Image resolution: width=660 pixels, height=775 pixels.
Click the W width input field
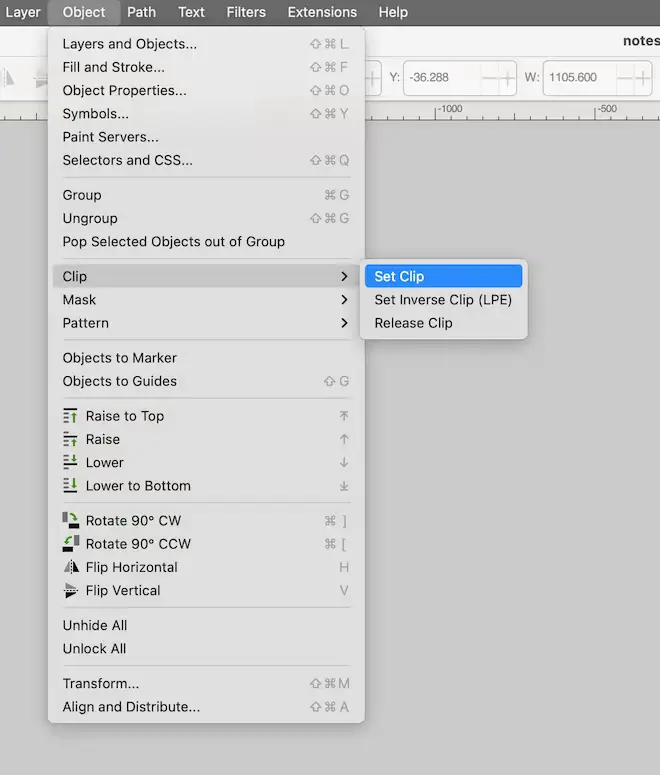tap(578, 77)
